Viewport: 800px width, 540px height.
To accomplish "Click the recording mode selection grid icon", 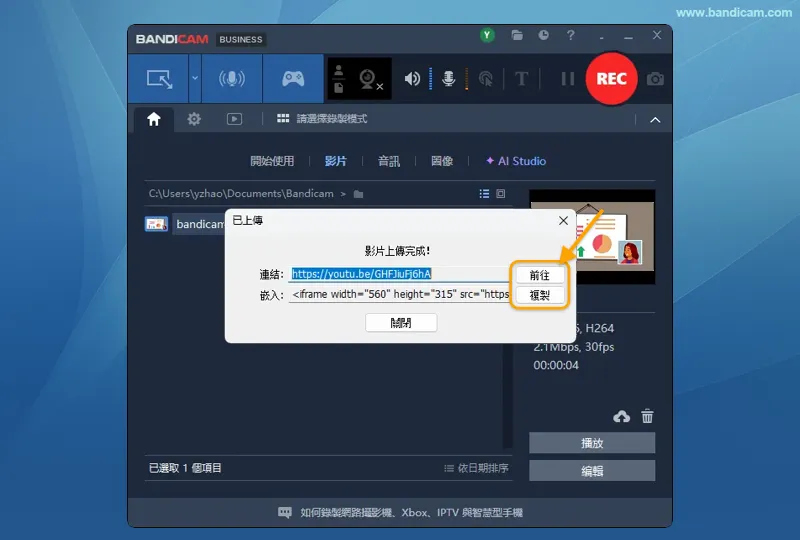I will [x=283, y=118].
